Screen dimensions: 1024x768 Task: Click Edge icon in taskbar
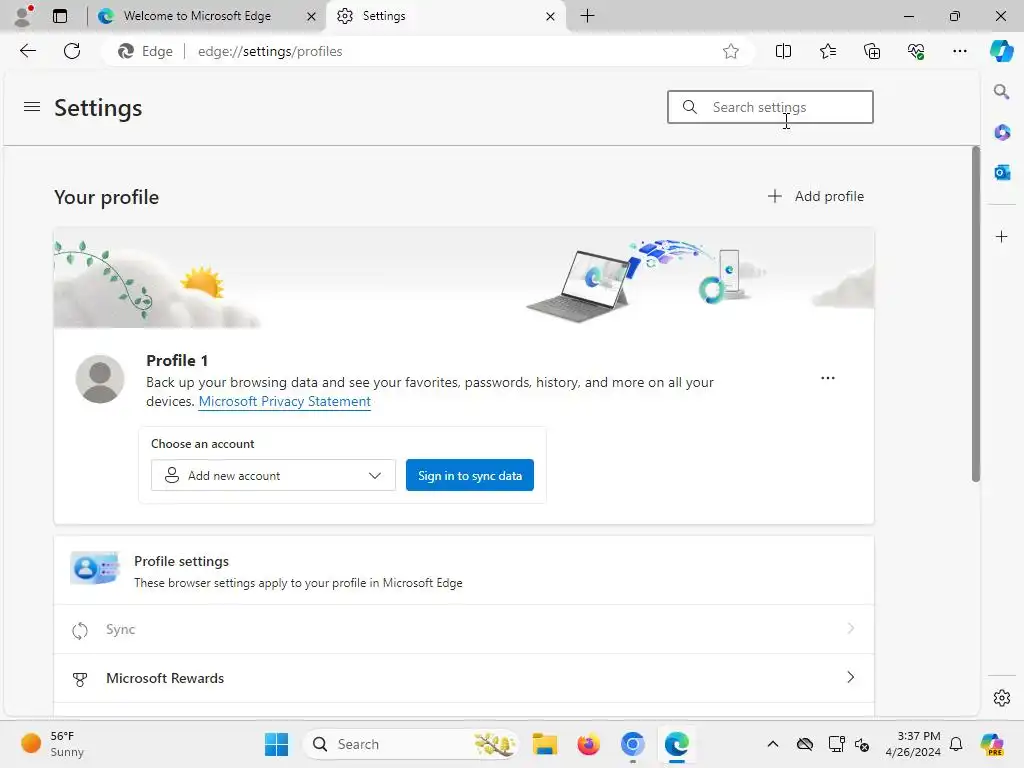coord(677,744)
